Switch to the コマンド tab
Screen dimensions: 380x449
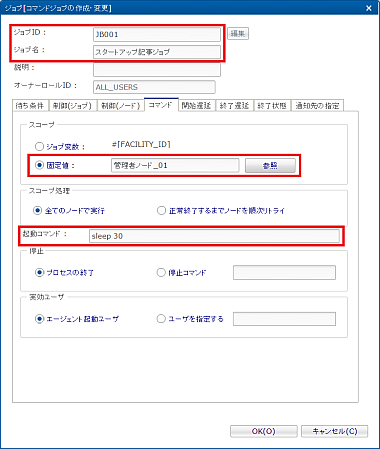161,105
